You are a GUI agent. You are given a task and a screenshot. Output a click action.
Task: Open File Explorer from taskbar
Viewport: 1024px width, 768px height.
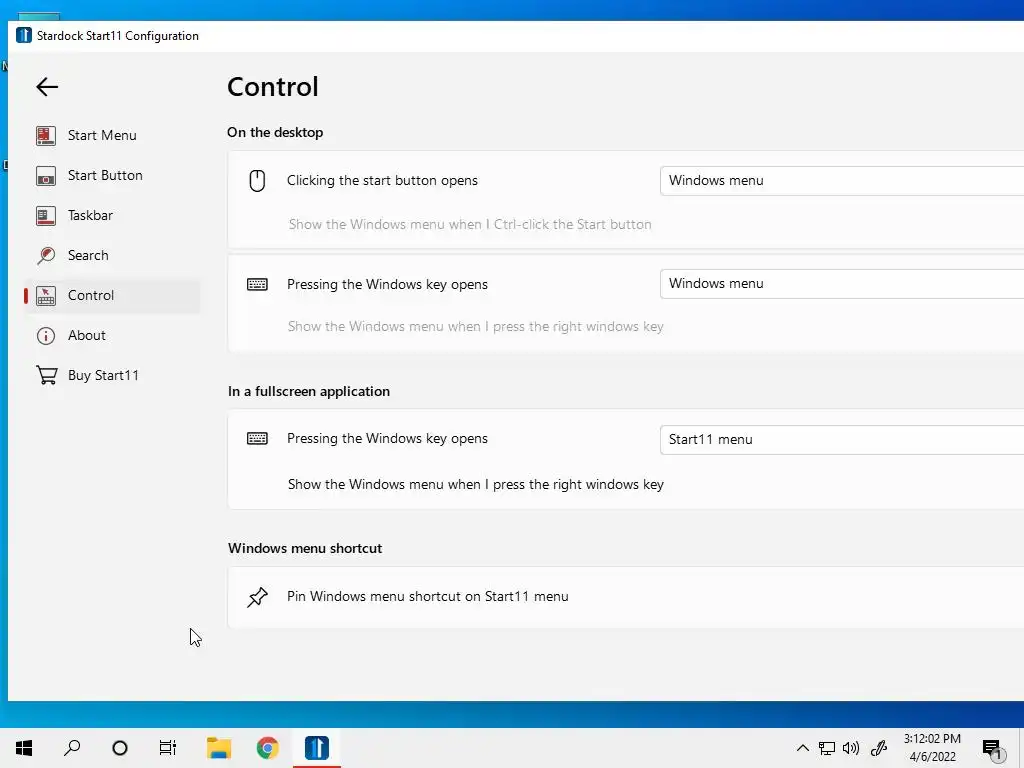pos(219,748)
